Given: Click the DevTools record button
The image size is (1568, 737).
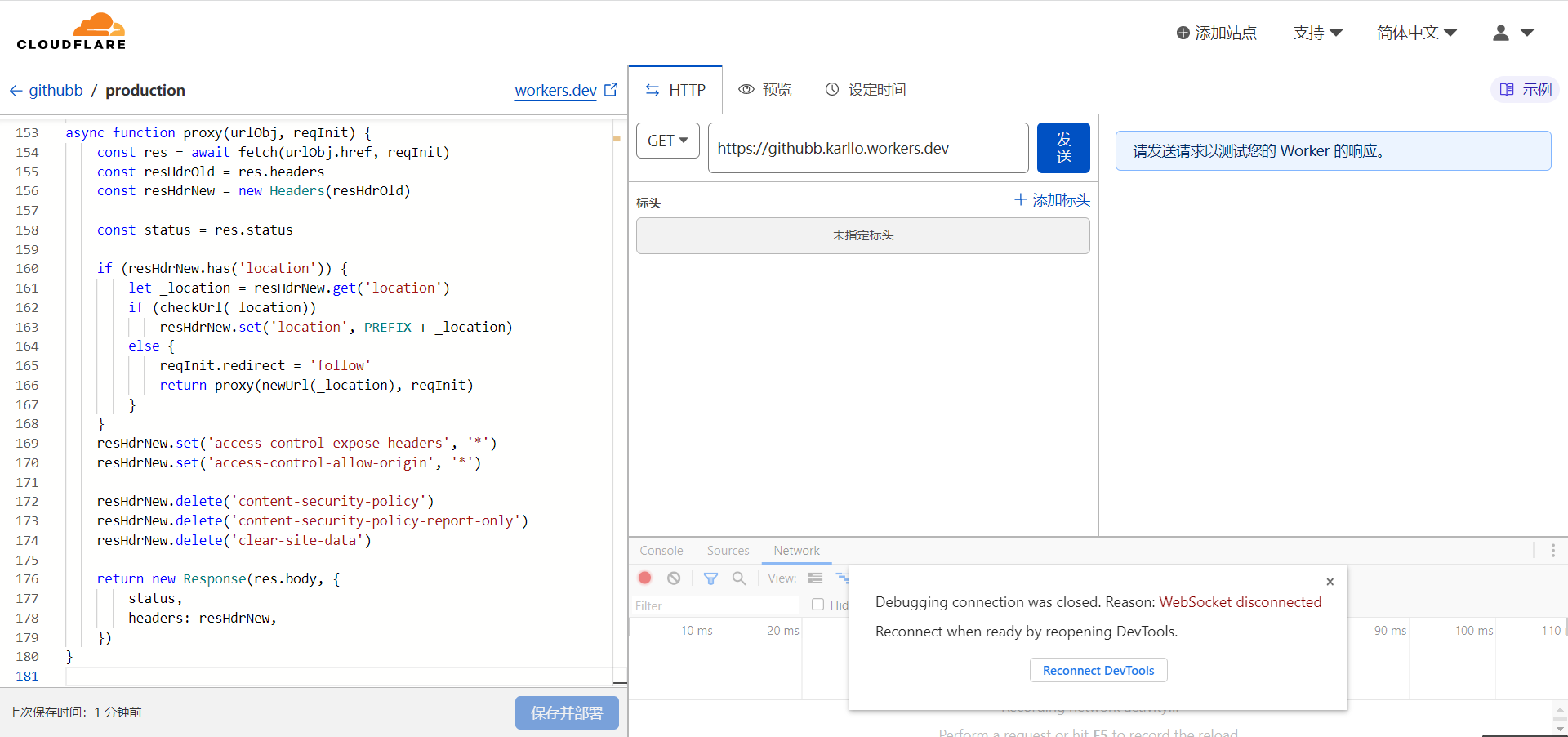Looking at the screenshot, I should [x=644, y=578].
